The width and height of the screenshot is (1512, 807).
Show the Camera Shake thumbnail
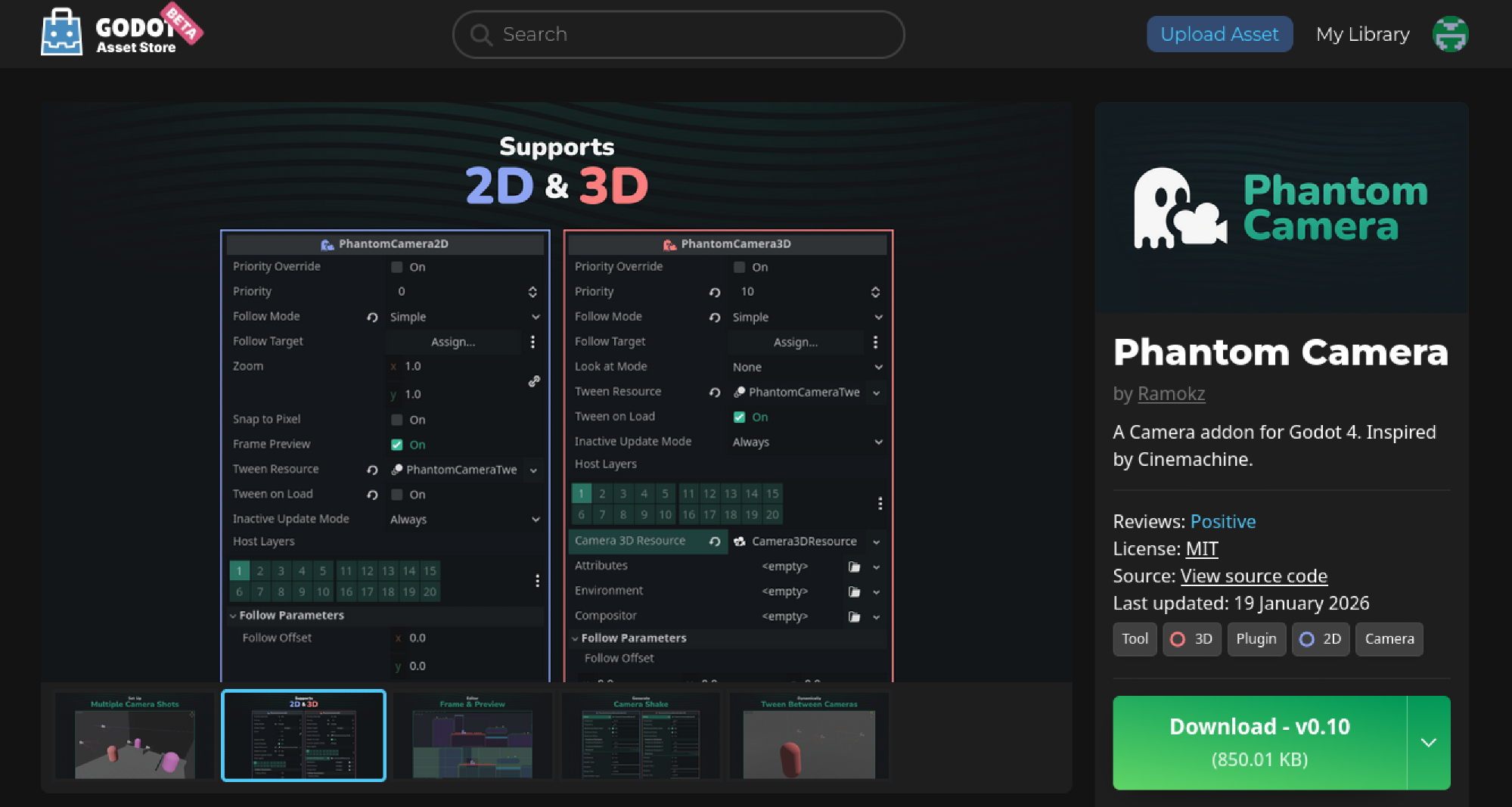click(641, 736)
